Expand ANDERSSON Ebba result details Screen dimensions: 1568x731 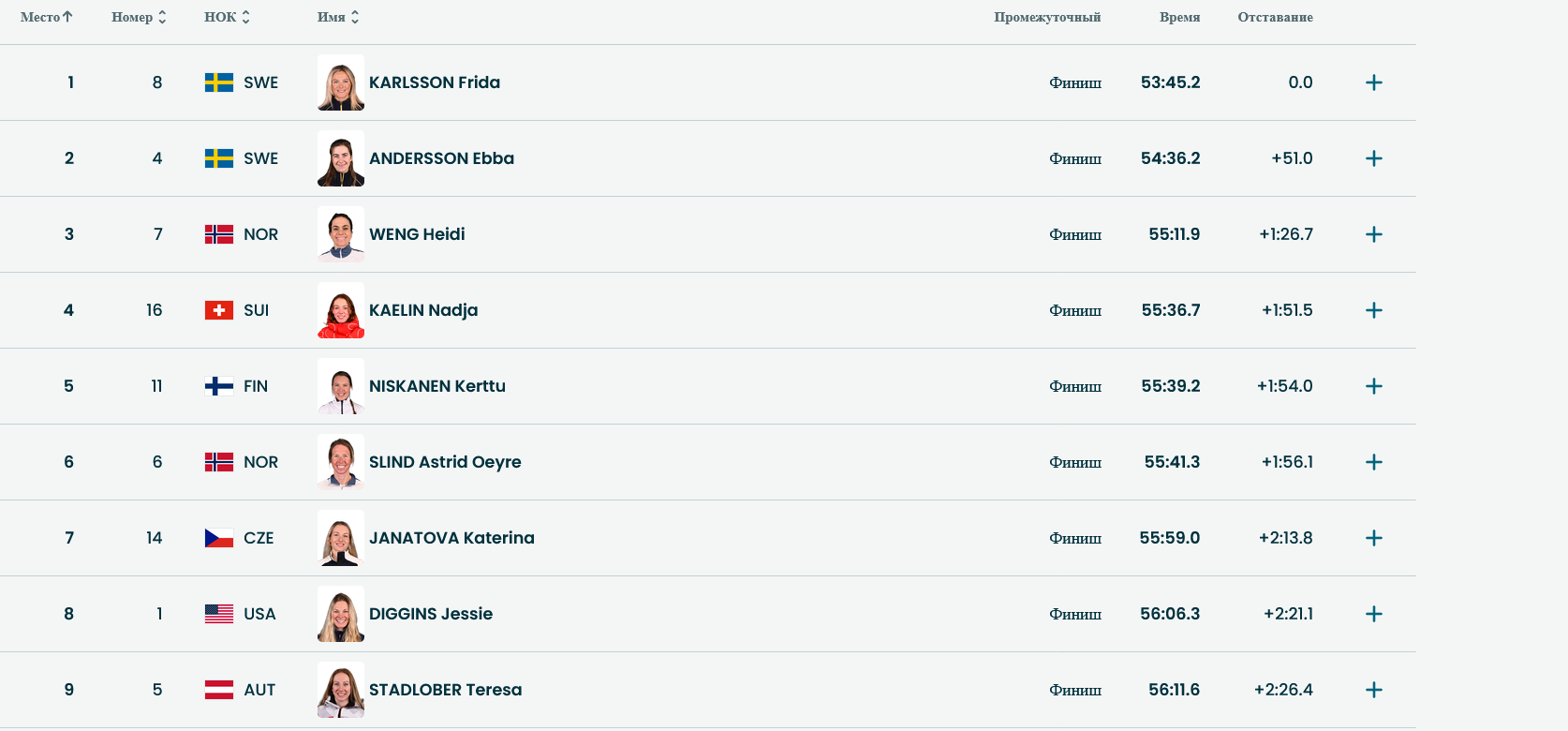[x=1373, y=158]
